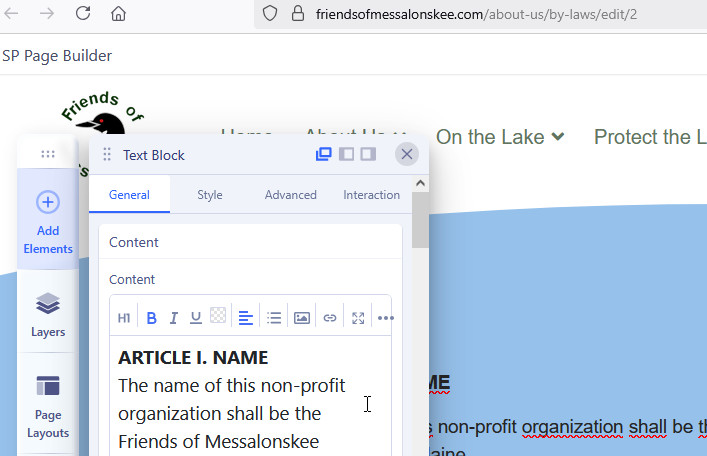
Task: Open the text color picker swatch
Action: click(218, 315)
